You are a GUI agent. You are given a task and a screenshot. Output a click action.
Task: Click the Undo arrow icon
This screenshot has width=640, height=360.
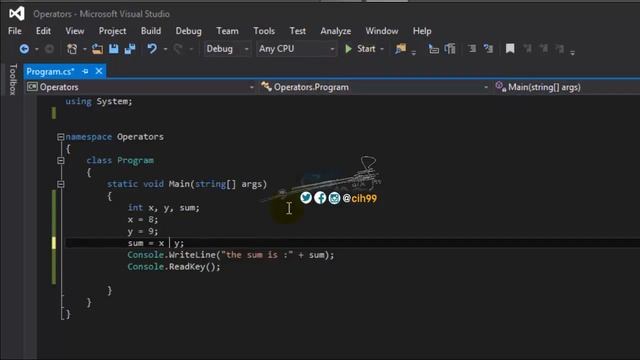pos(152,49)
